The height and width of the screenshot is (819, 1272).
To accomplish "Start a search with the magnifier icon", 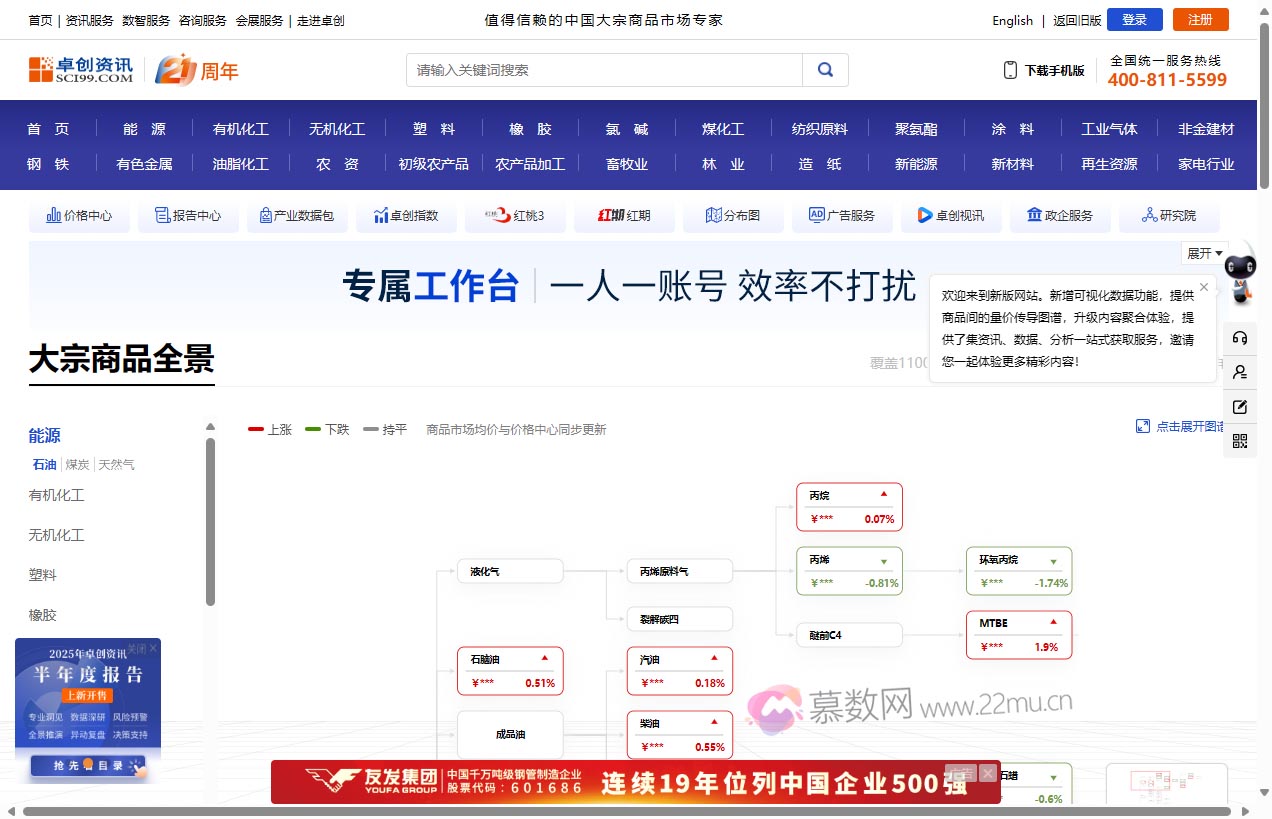I will coord(825,70).
